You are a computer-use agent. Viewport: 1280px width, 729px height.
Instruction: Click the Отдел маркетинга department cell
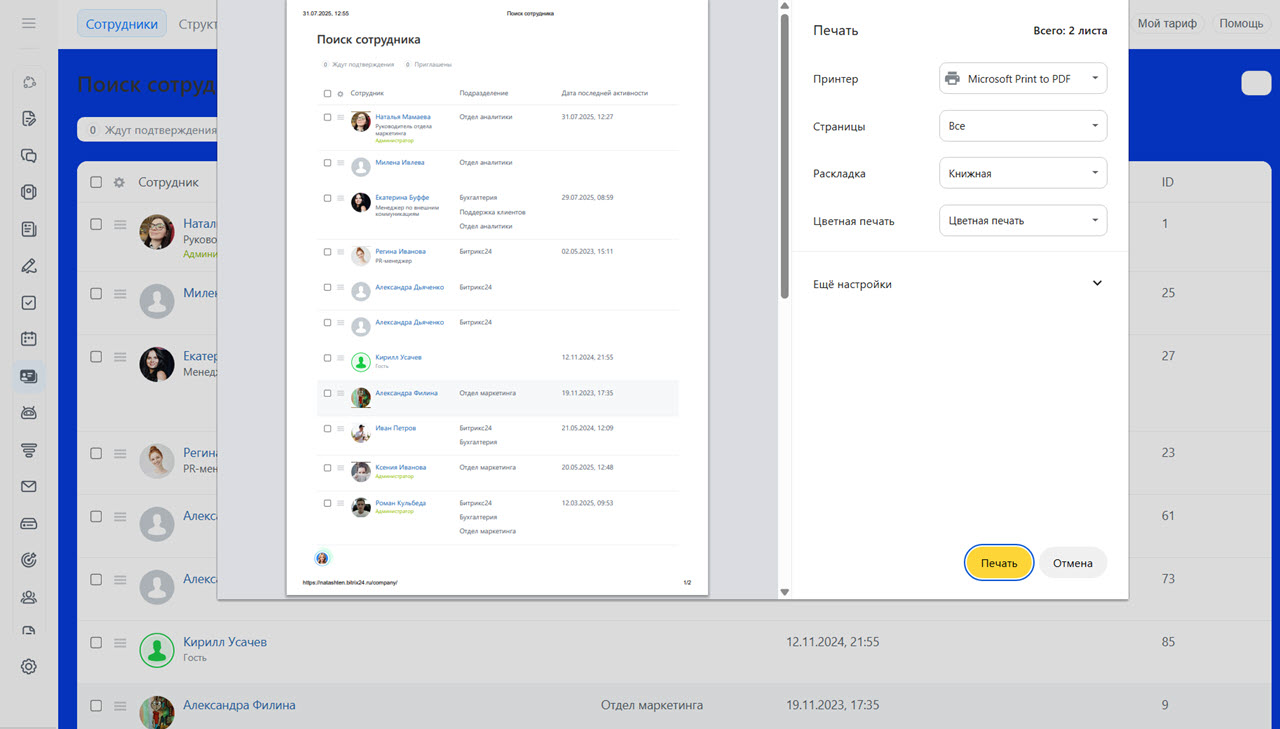[652, 705]
